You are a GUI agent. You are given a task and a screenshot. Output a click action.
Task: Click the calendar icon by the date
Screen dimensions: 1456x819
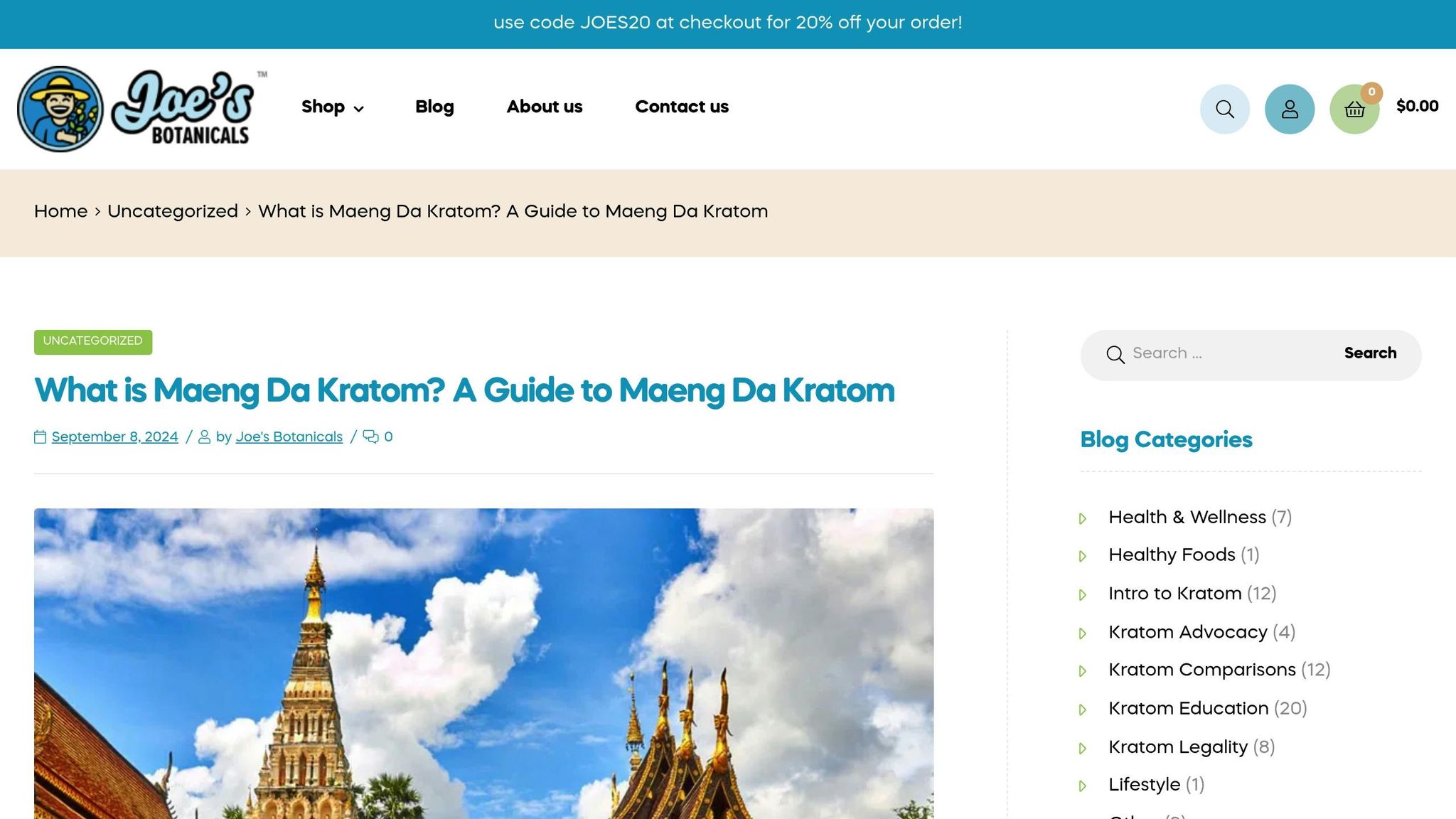[41, 437]
